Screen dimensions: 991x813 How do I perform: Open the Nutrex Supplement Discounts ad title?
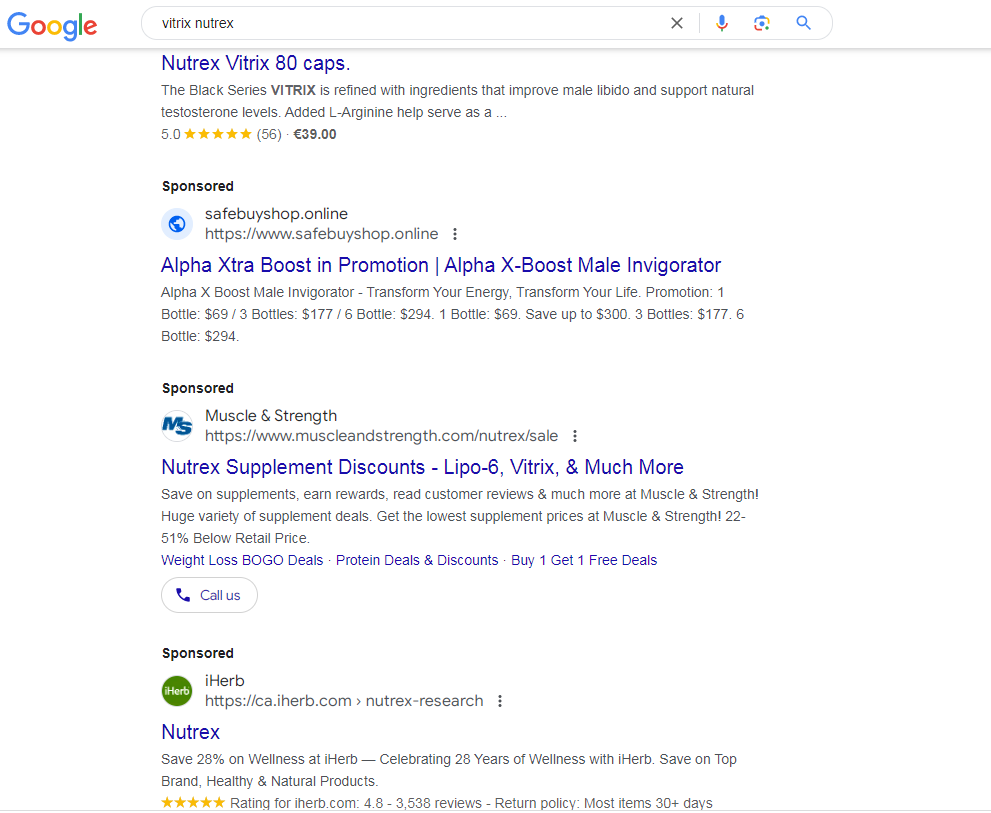click(x=422, y=467)
